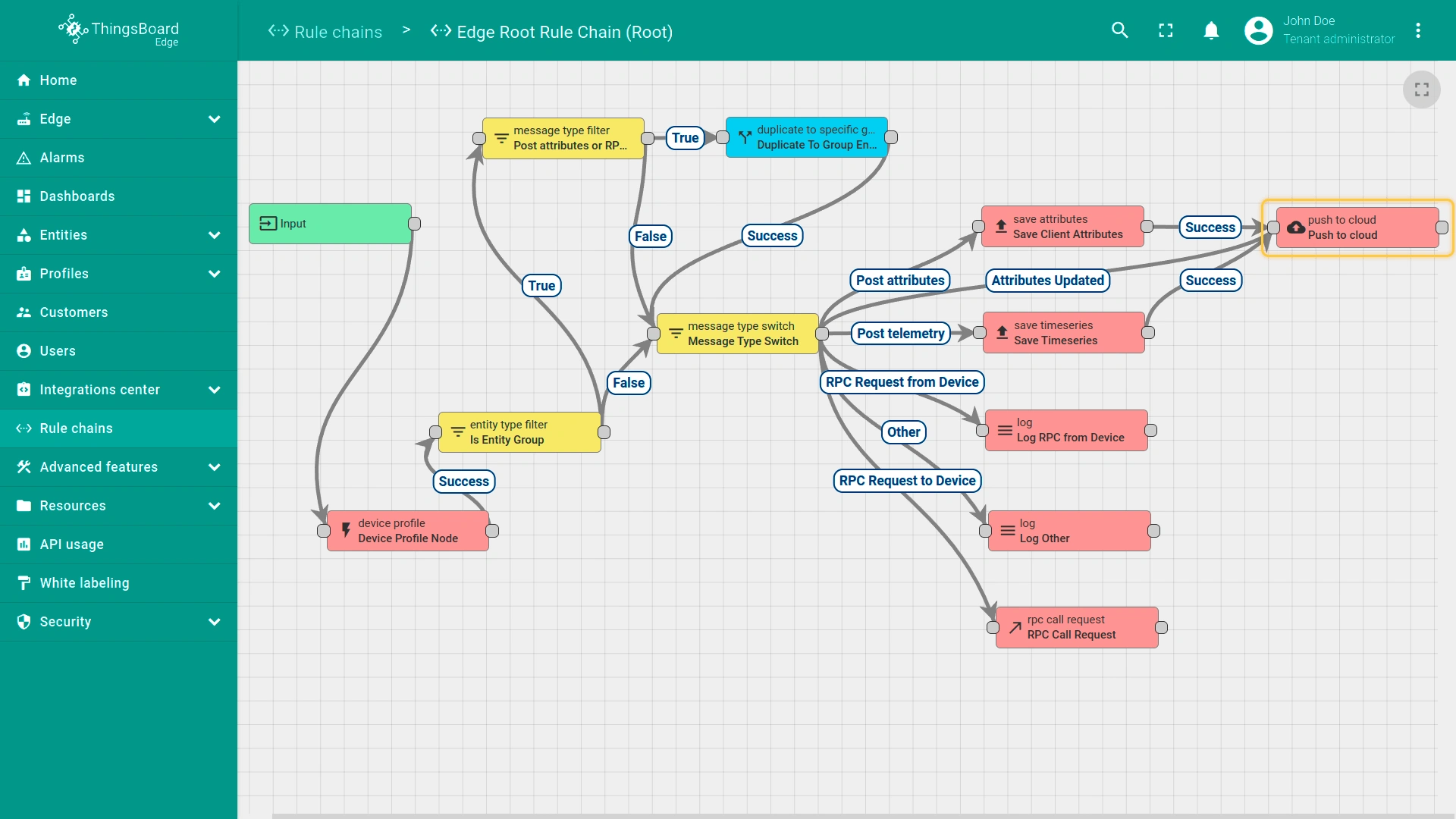Expand the Entities menu chevron
The height and width of the screenshot is (819, 1456).
[x=214, y=235]
